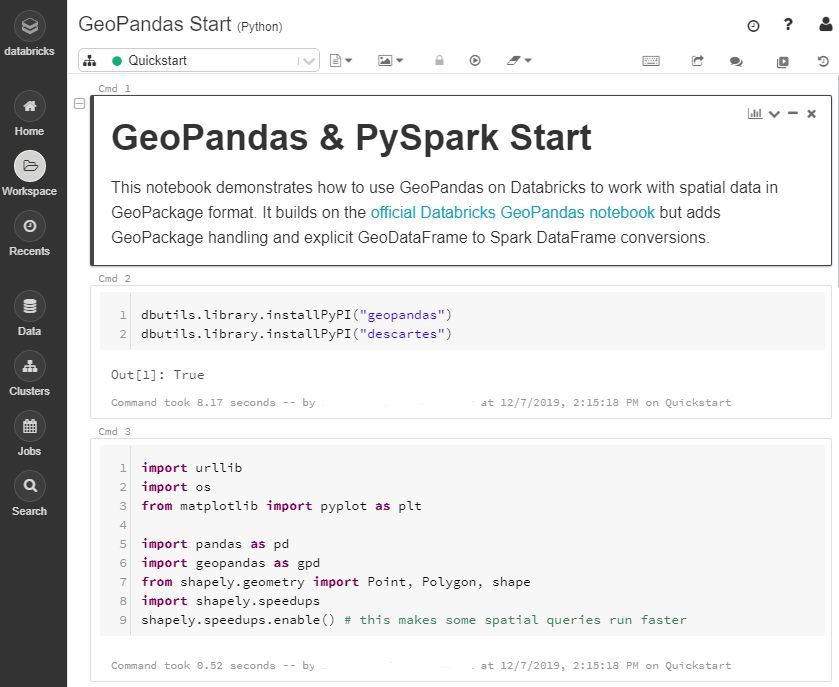This screenshot has width=839, height=687.
Task: Open the help question mark menu
Action: click(788, 25)
